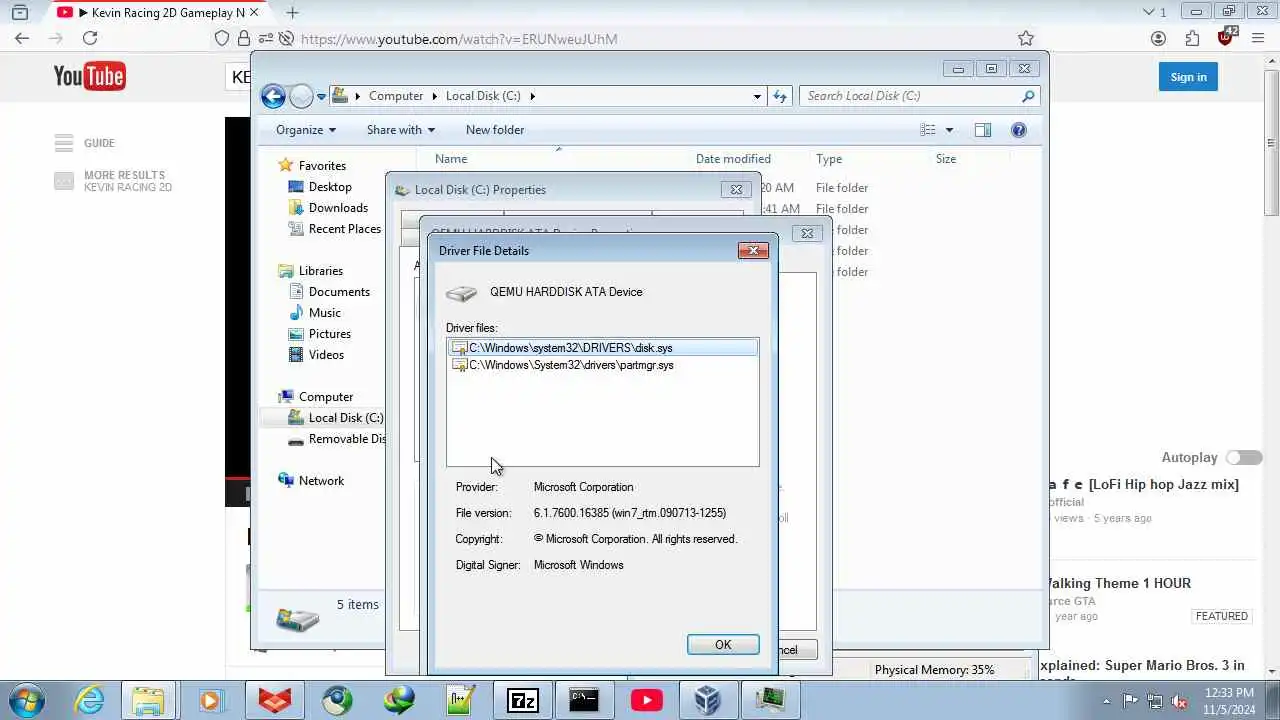The height and width of the screenshot is (720, 1280).
Task: Refresh the Local Disk (C:) folder view
Action: pos(780,96)
